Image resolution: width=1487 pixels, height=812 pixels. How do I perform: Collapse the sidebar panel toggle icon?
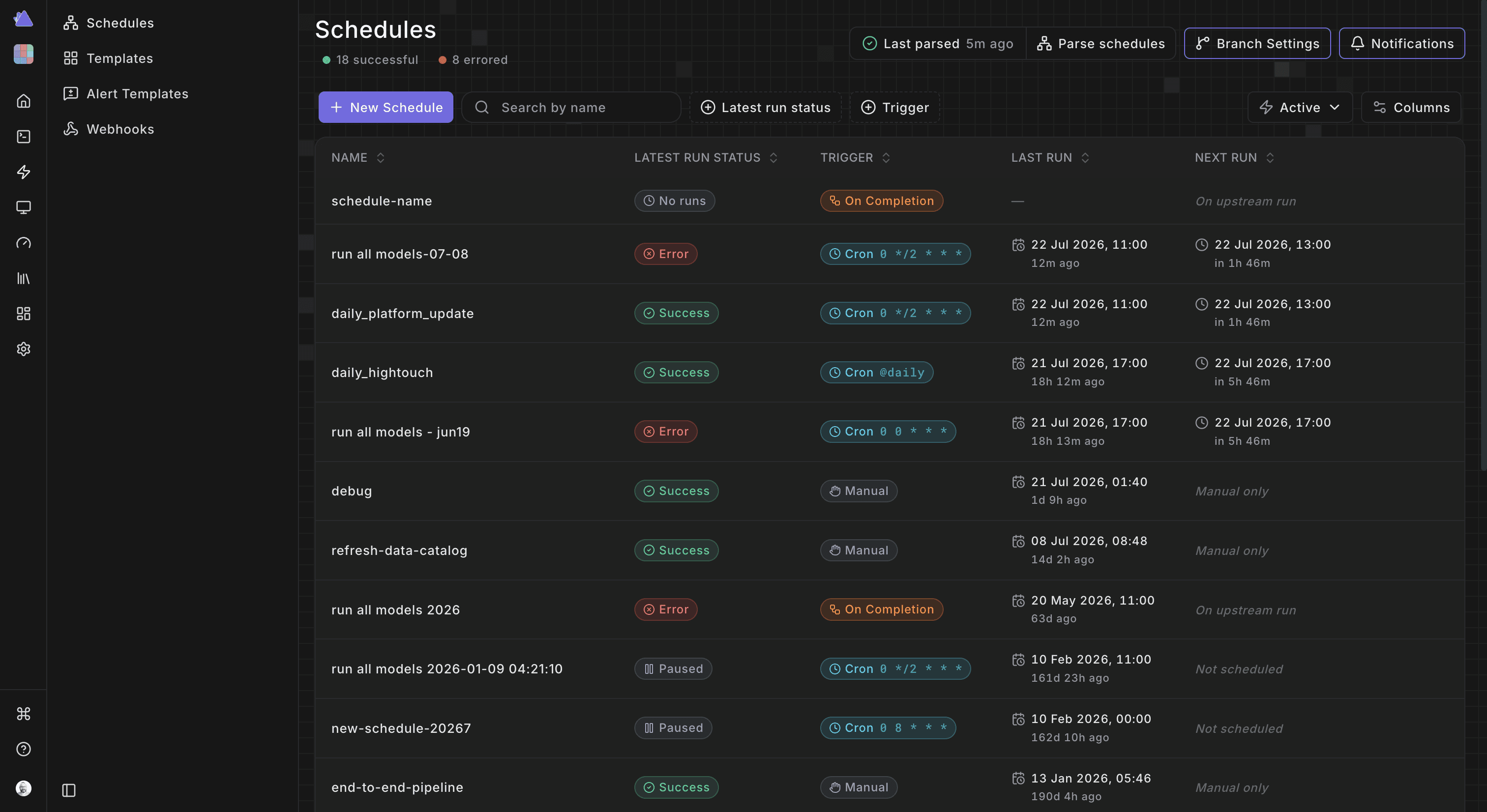pyautogui.click(x=69, y=790)
